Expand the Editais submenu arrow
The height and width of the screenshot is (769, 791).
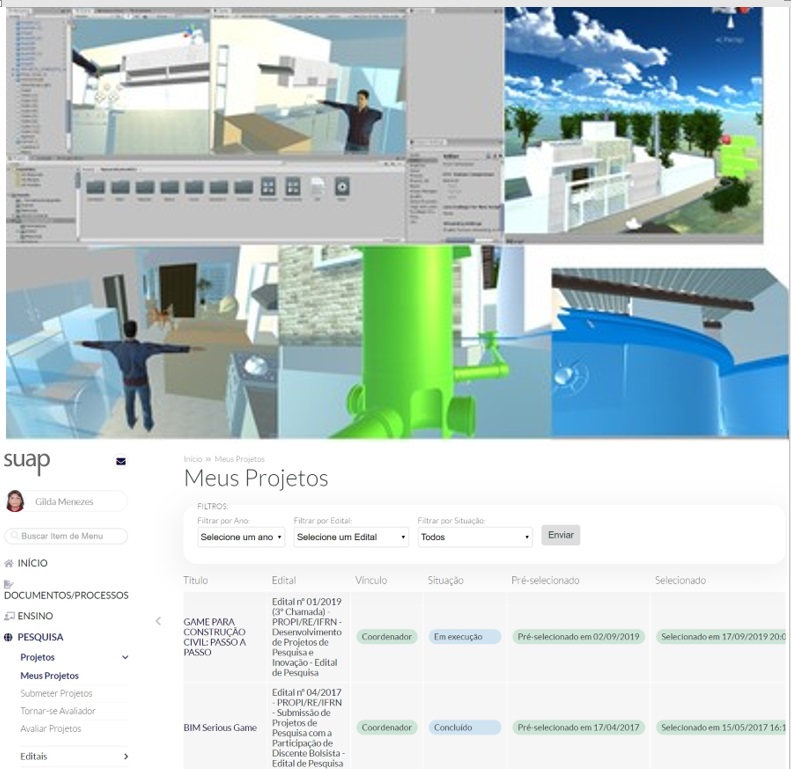click(125, 757)
